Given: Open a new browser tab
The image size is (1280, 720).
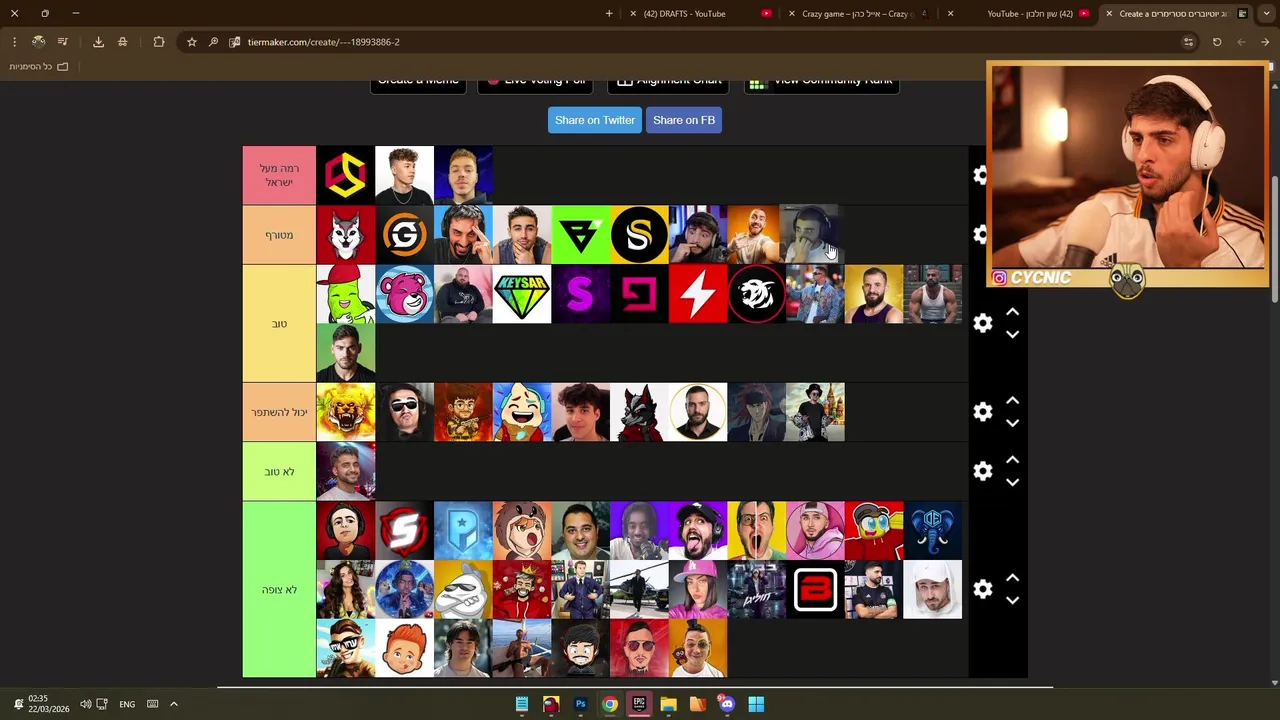Looking at the screenshot, I should (x=609, y=14).
